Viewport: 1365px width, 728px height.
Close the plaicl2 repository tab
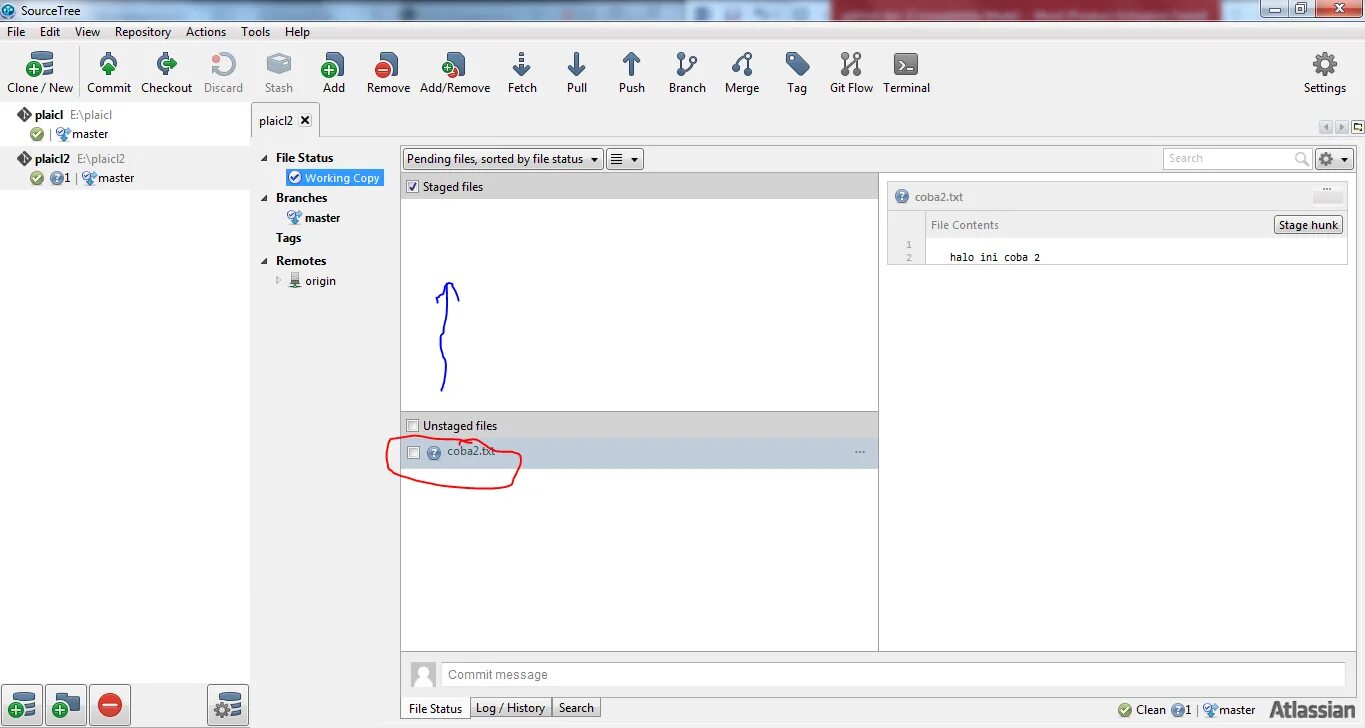pos(305,120)
